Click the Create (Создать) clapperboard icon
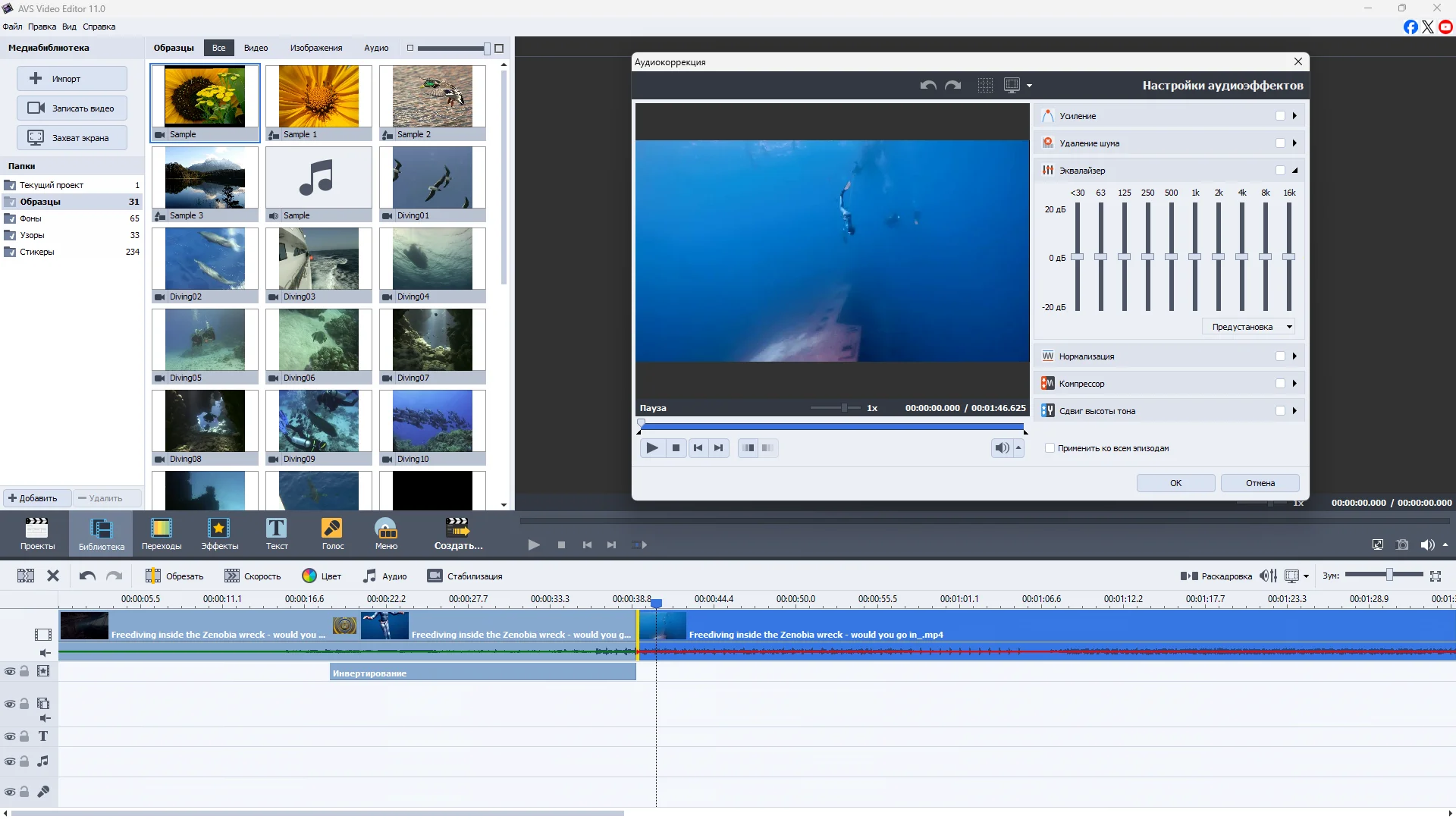The height and width of the screenshot is (819, 1456). [x=458, y=533]
